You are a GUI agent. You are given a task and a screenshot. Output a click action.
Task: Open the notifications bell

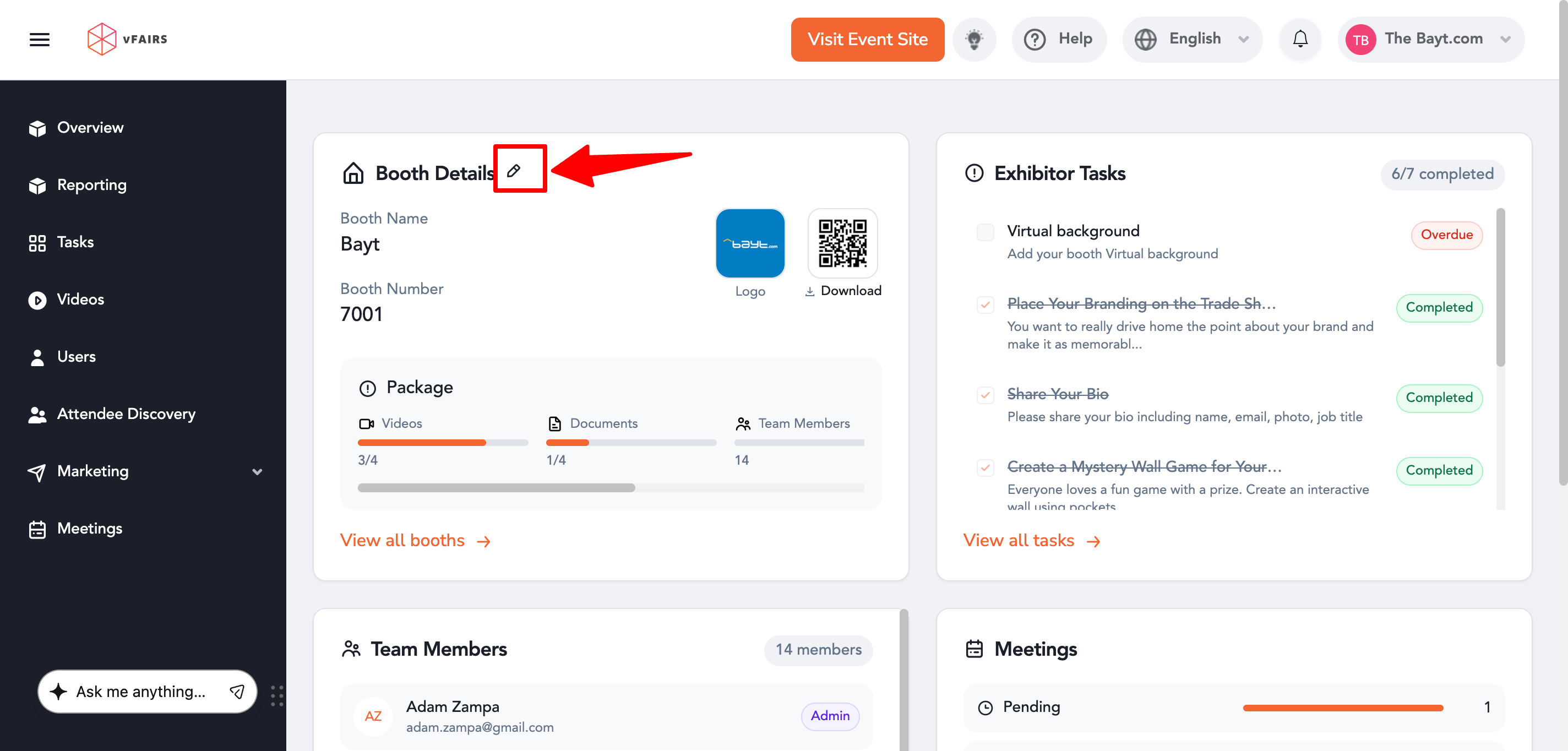click(1299, 40)
